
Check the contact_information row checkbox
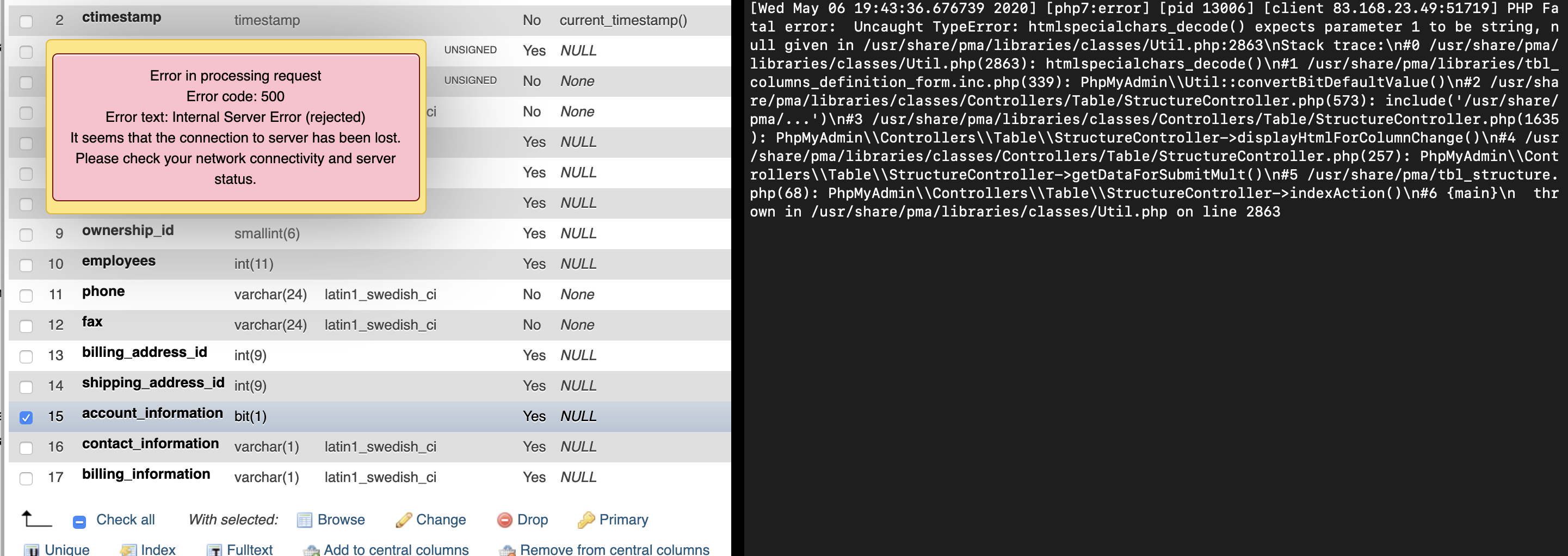click(26, 448)
